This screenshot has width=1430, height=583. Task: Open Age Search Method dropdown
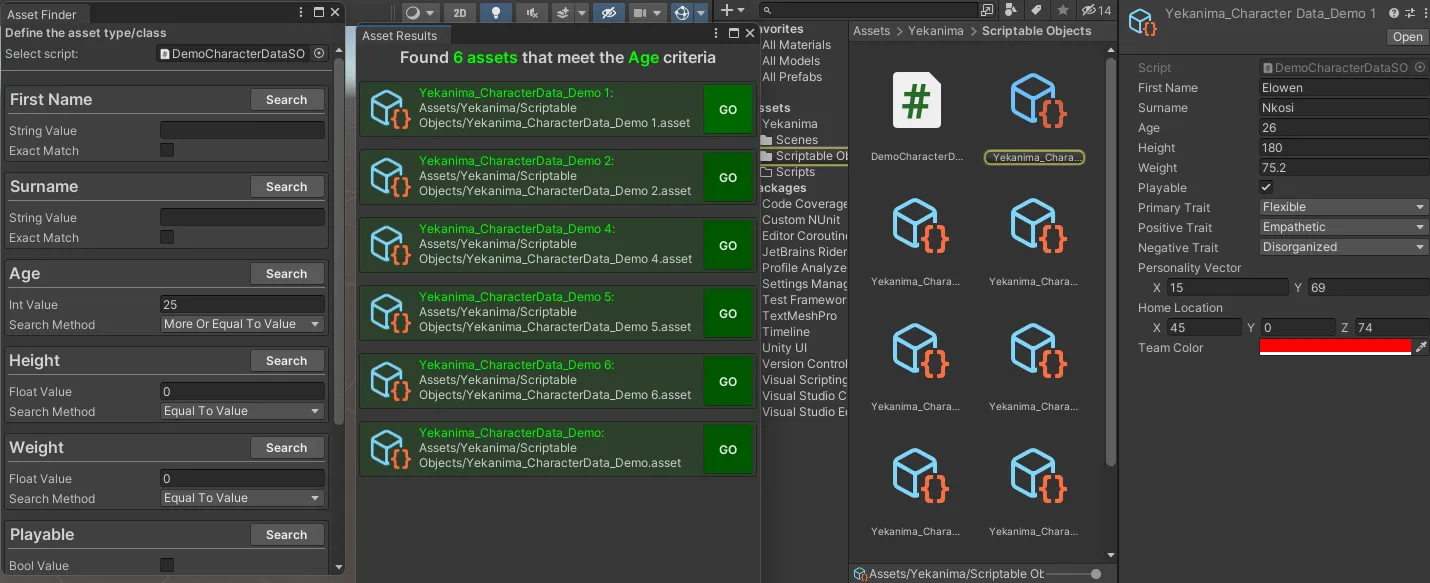(x=243, y=324)
